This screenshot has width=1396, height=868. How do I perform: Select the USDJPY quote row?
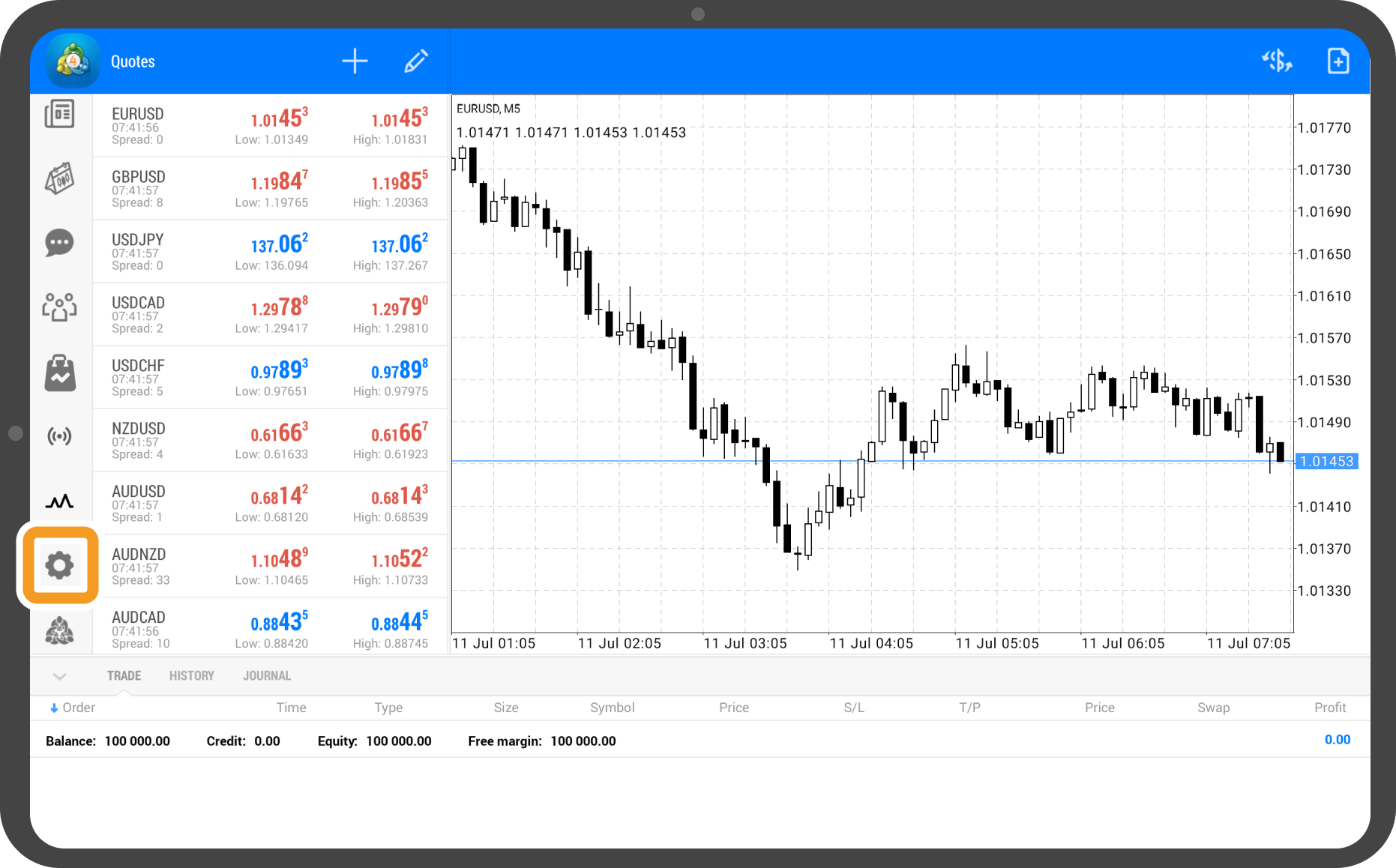(270, 252)
